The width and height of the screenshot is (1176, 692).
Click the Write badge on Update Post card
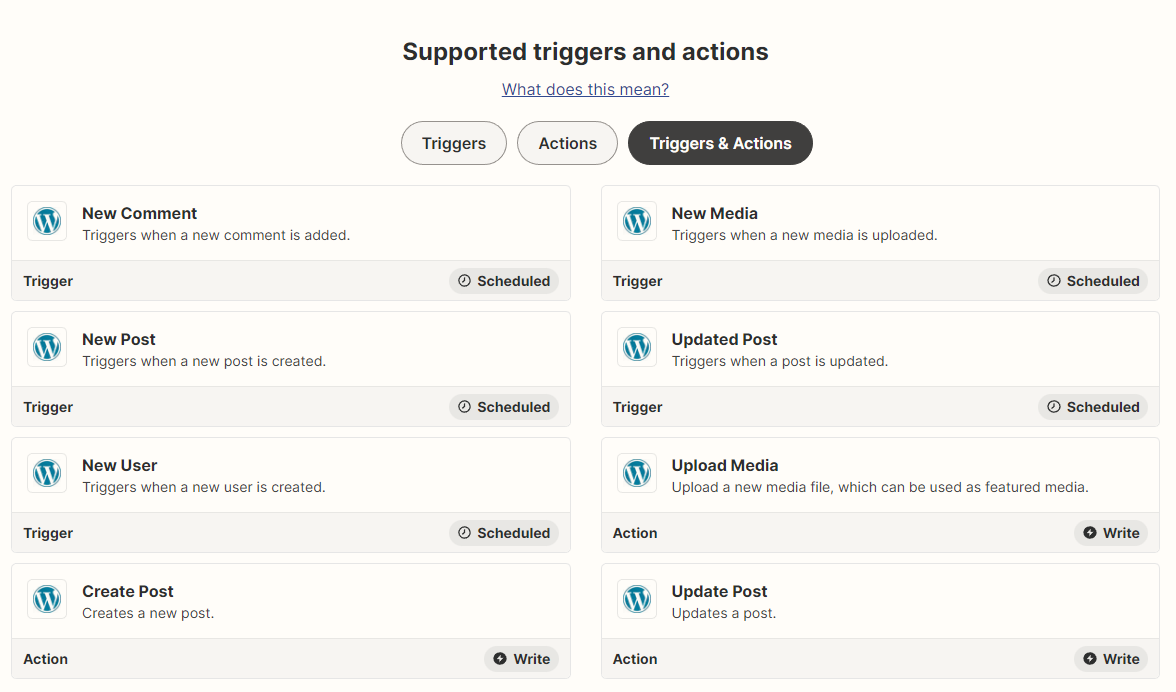[1112, 659]
